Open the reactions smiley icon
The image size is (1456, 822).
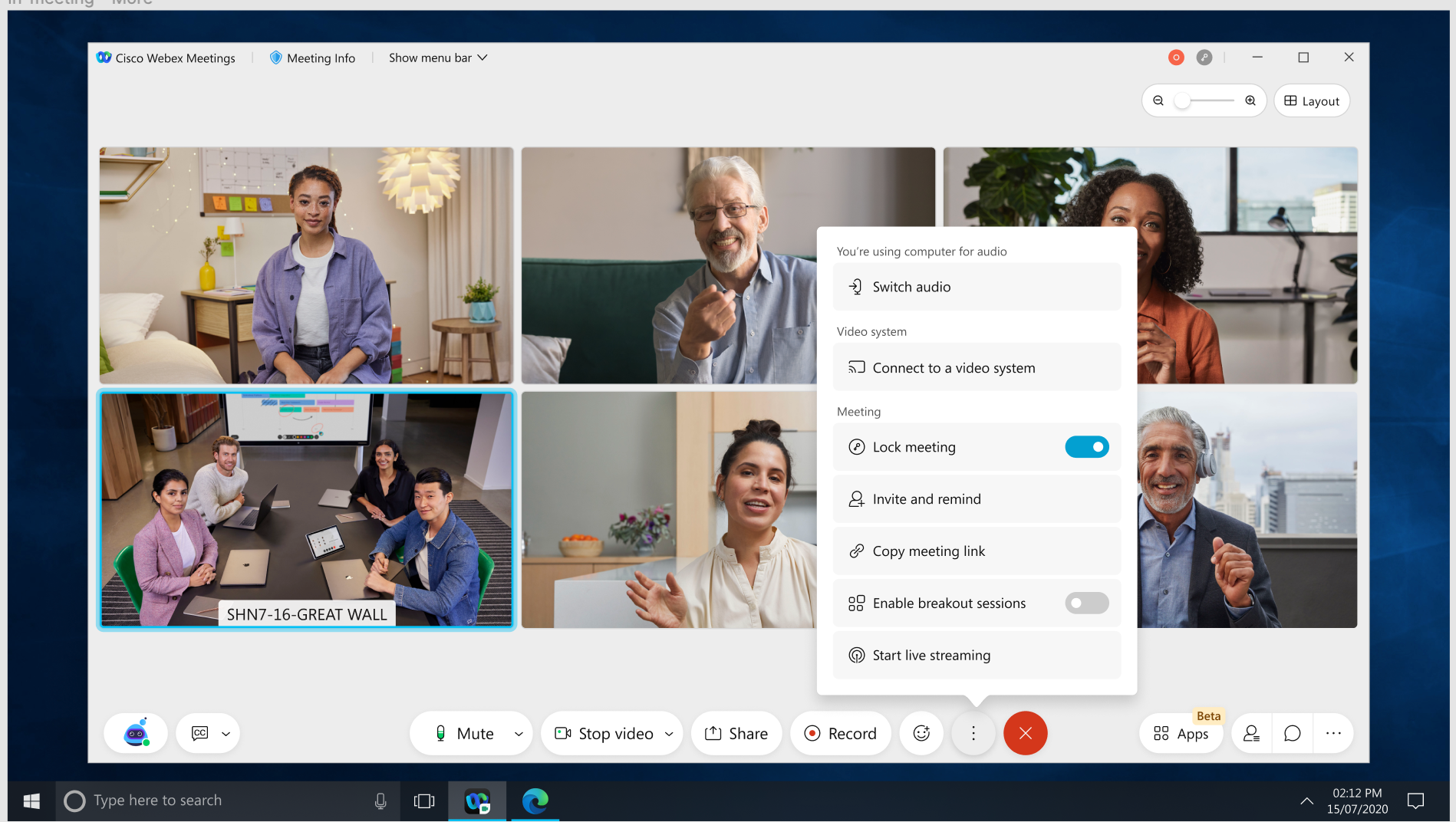921,734
